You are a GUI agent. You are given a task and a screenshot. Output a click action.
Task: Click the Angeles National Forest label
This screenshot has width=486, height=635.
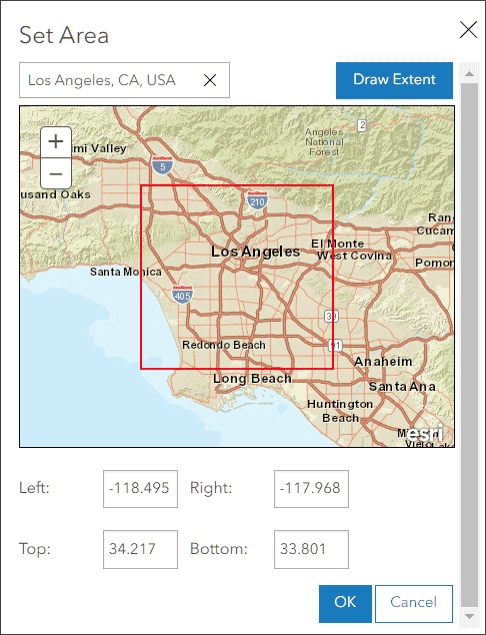[324, 142]
